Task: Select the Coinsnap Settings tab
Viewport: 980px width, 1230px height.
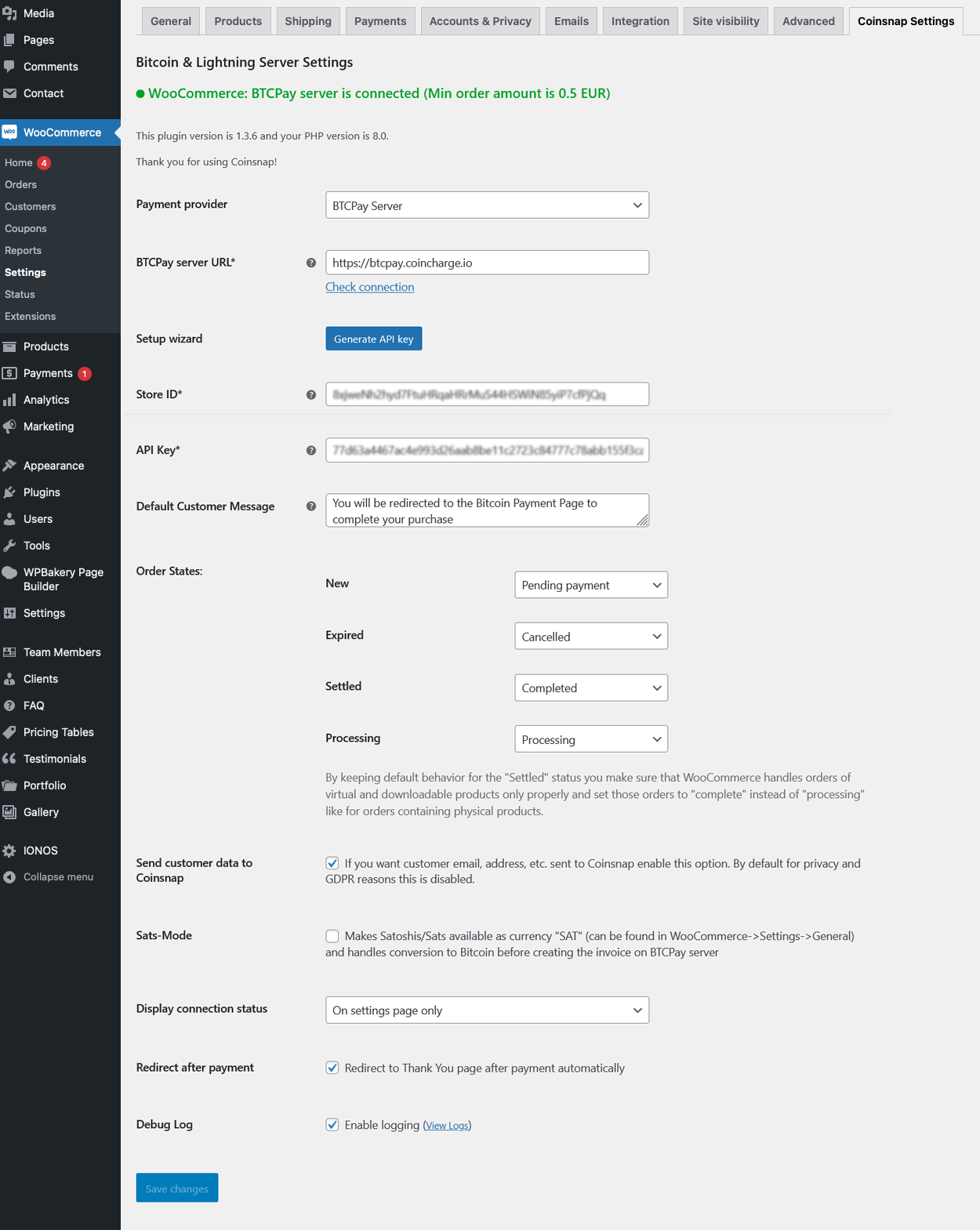Action: (x=906, y=21)
